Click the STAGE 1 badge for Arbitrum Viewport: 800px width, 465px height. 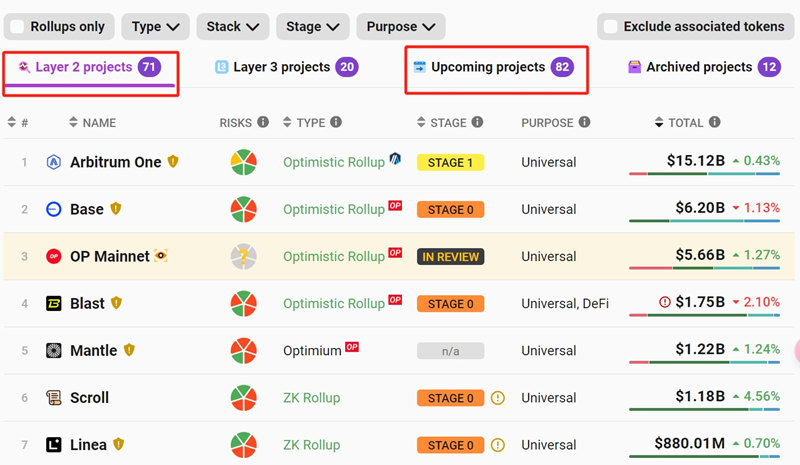450,162
